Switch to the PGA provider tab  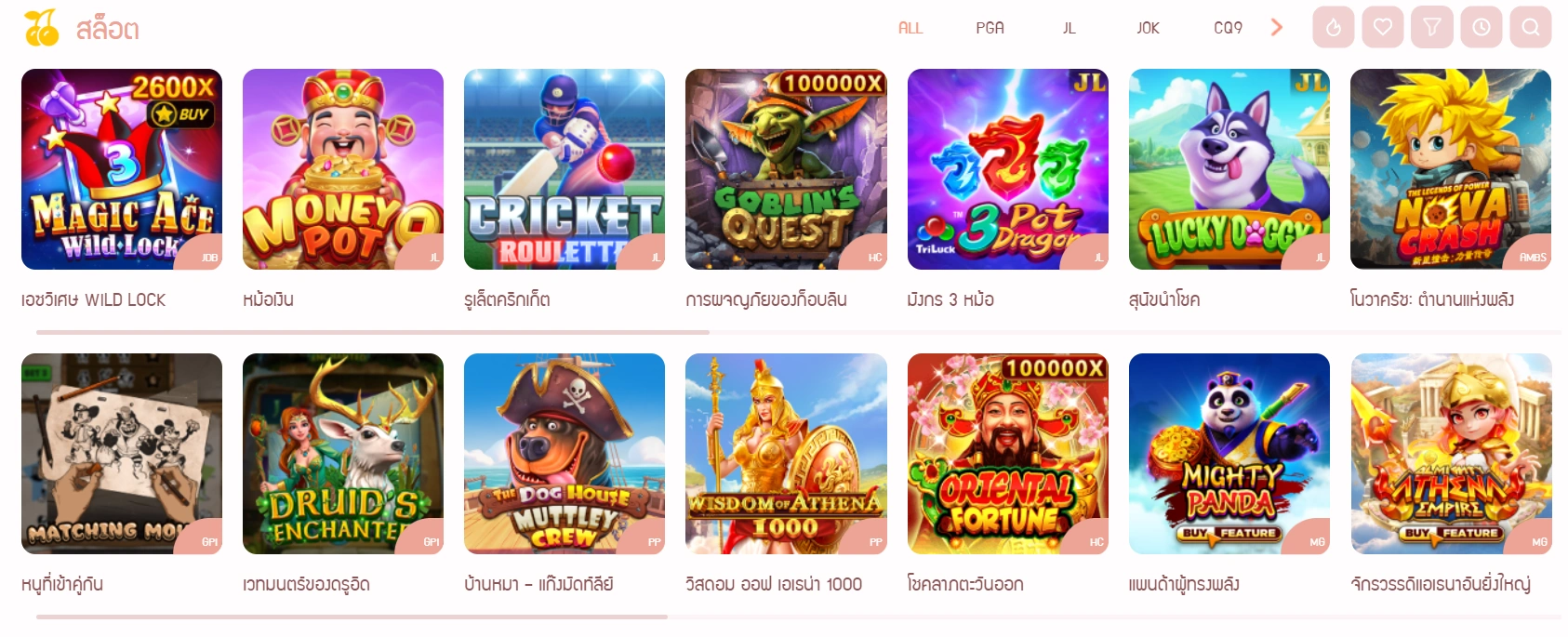pos(990,28)
